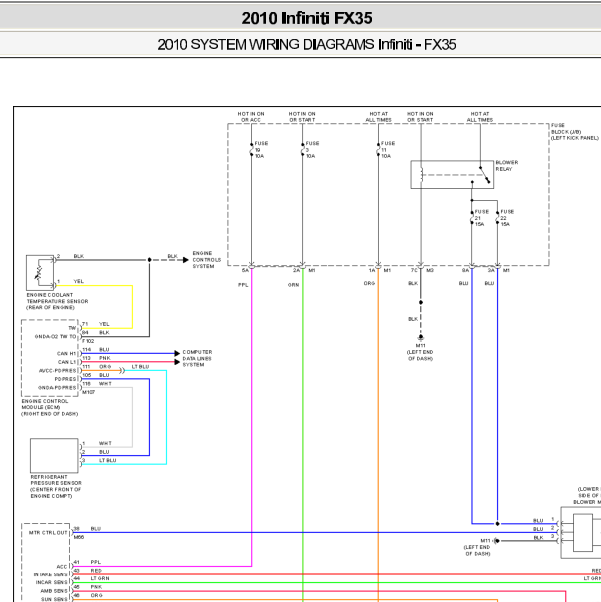The height and width of the screenshot is (602, 601).
Task: Select pin "113 PNK" on the ECM
Action: 96,358
